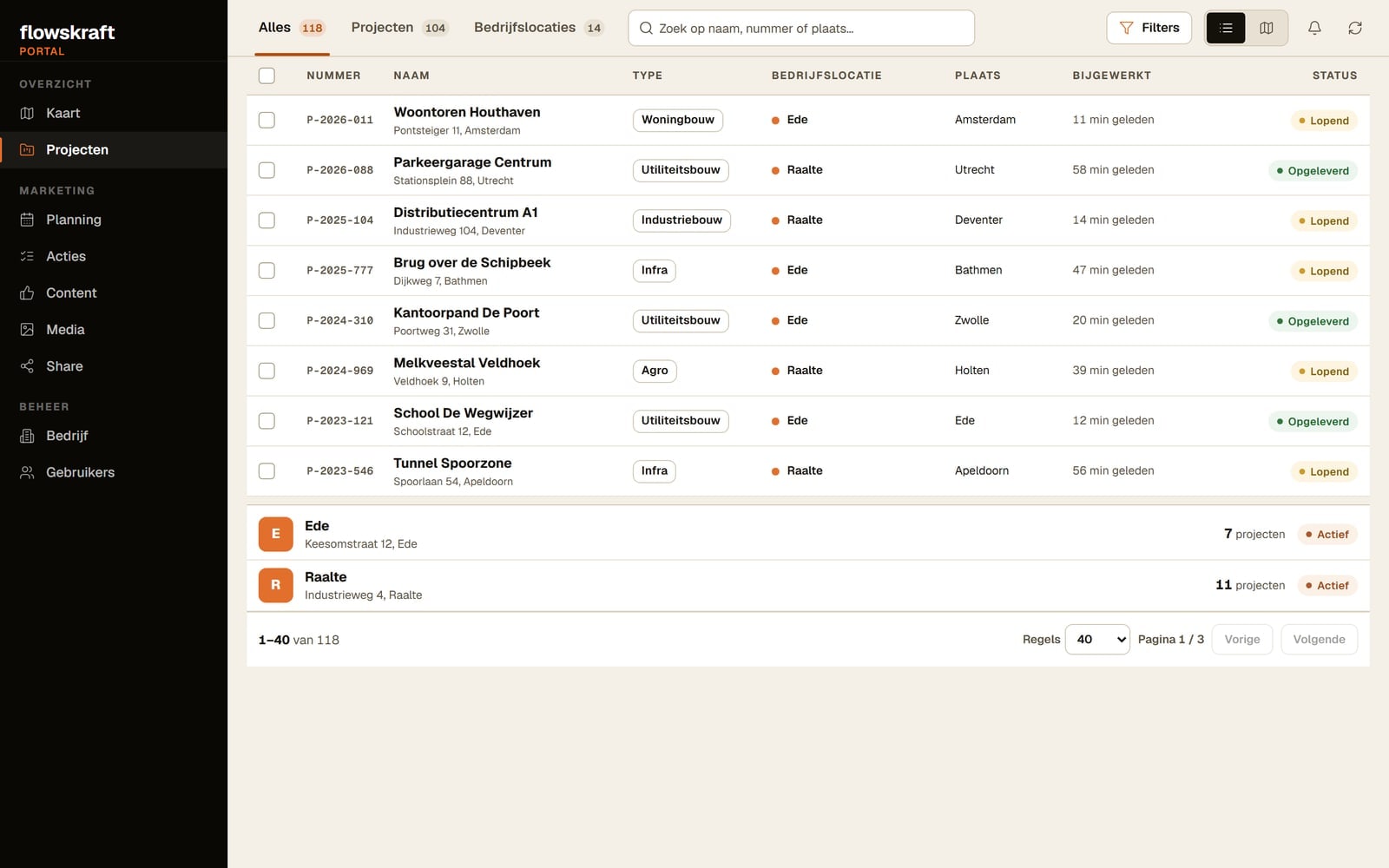Click the Share icon in sidebar
The height and width of the screenshot is (868, 1389).
click(x=27, y=366)
